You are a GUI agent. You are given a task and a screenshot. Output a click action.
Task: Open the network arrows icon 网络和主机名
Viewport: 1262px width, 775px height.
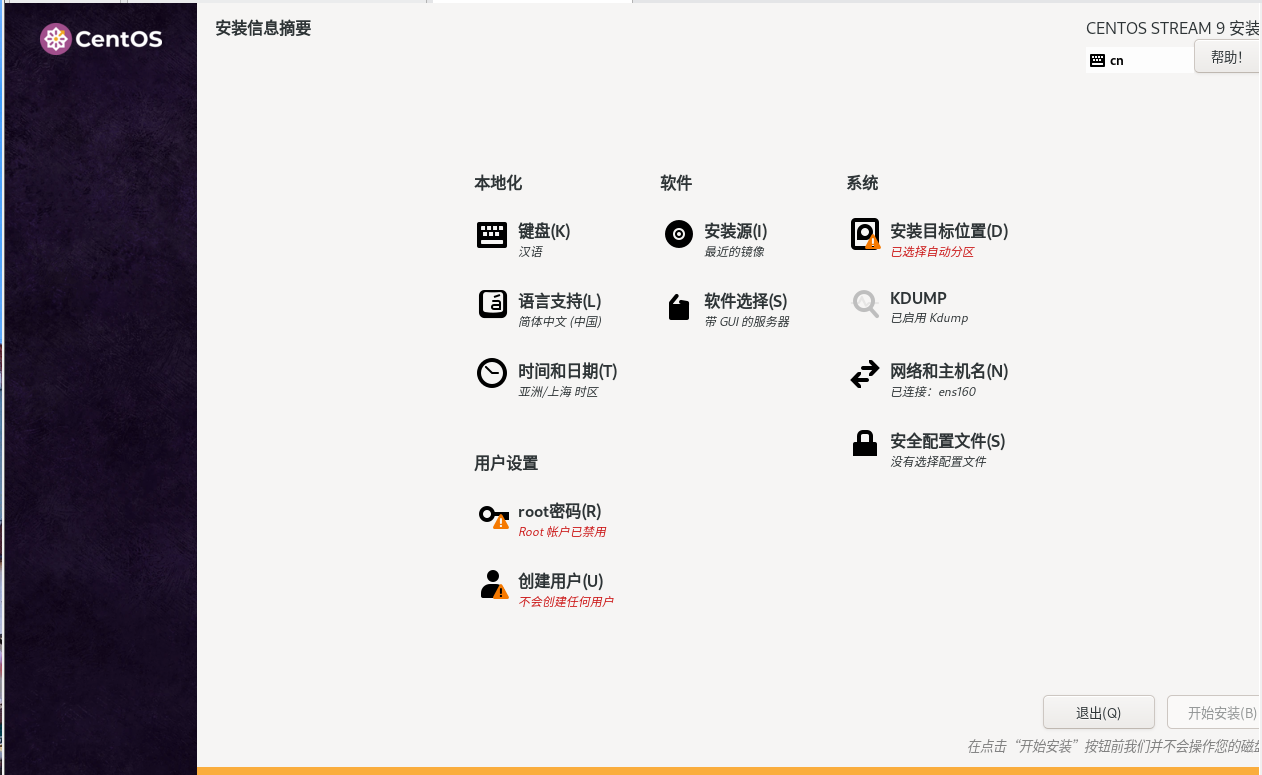point(865,374)
